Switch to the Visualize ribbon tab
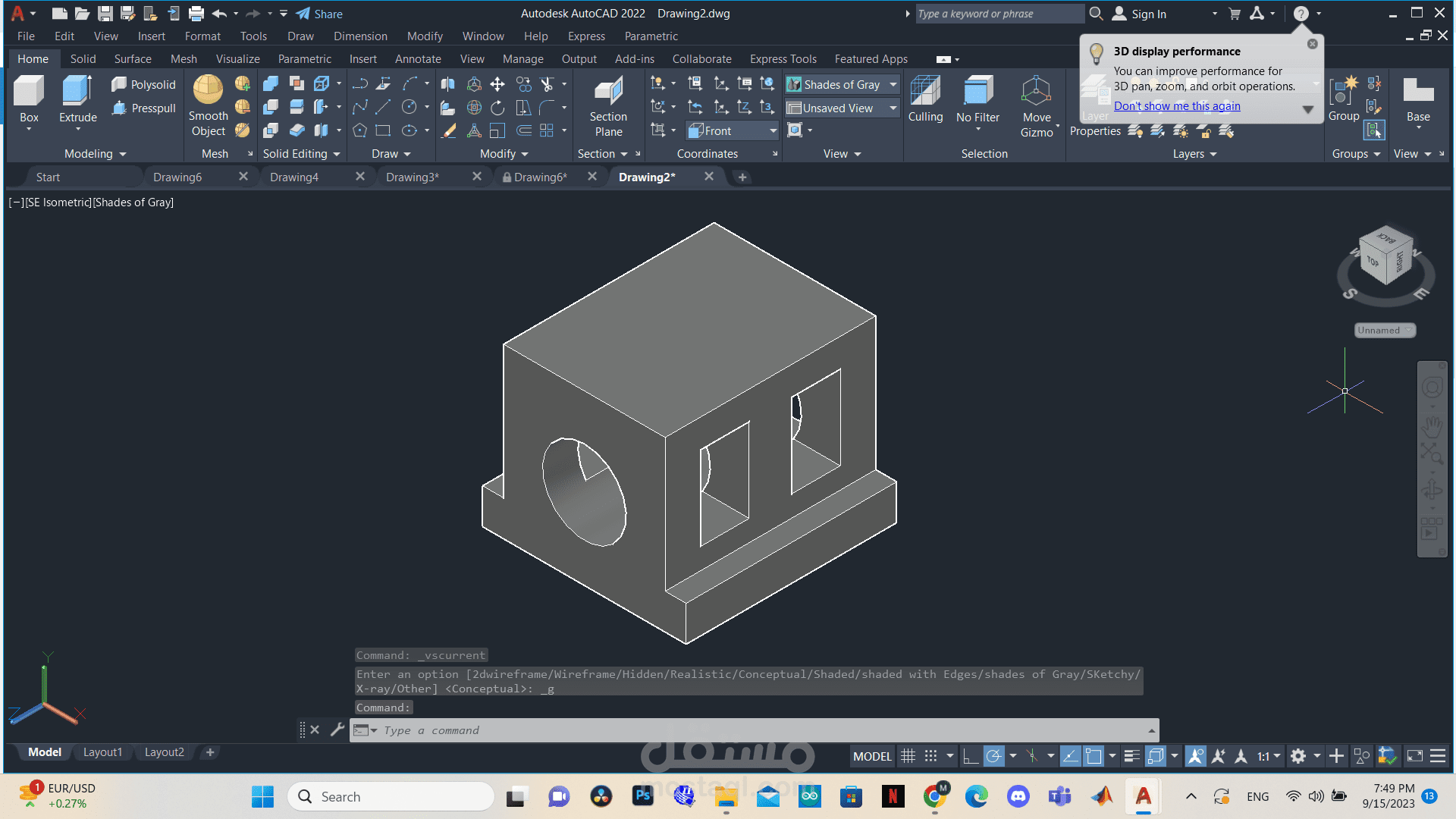 [x=237, y=59]
